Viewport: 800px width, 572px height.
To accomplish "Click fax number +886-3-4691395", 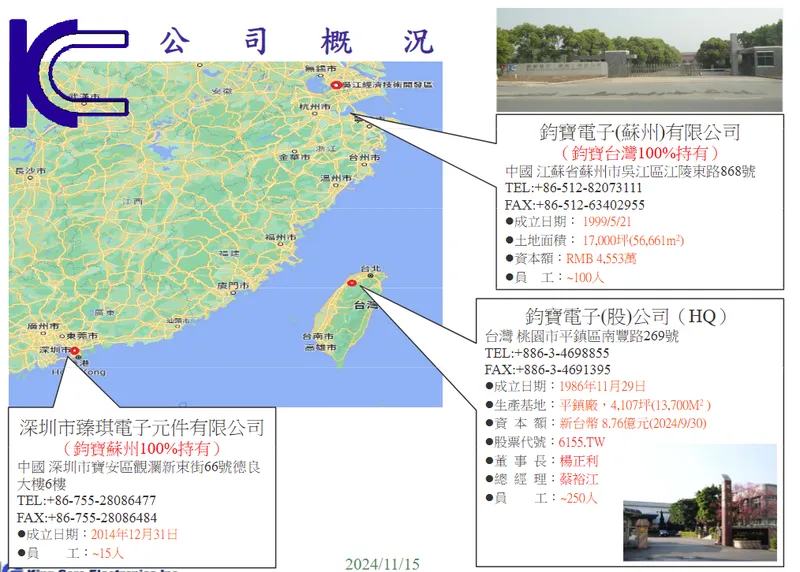I will [x=563, y=369].
